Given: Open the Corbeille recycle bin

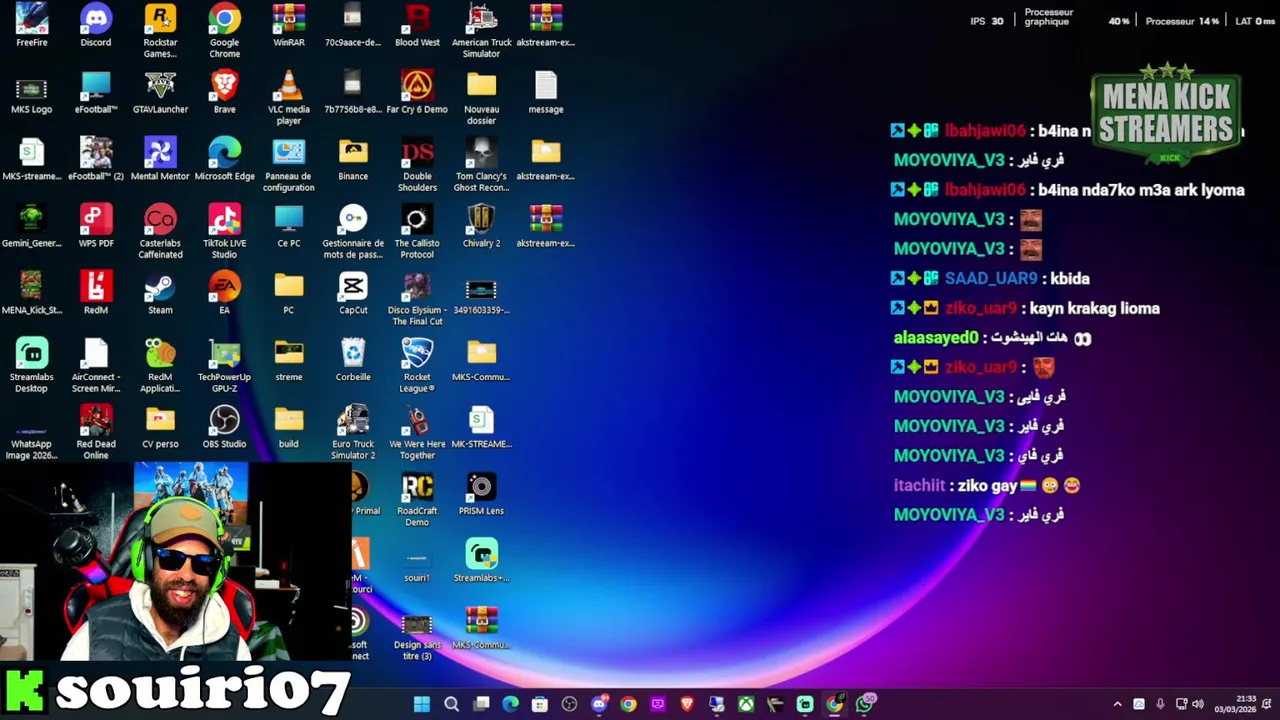Looking at the screenshot, I should (353, 360).
